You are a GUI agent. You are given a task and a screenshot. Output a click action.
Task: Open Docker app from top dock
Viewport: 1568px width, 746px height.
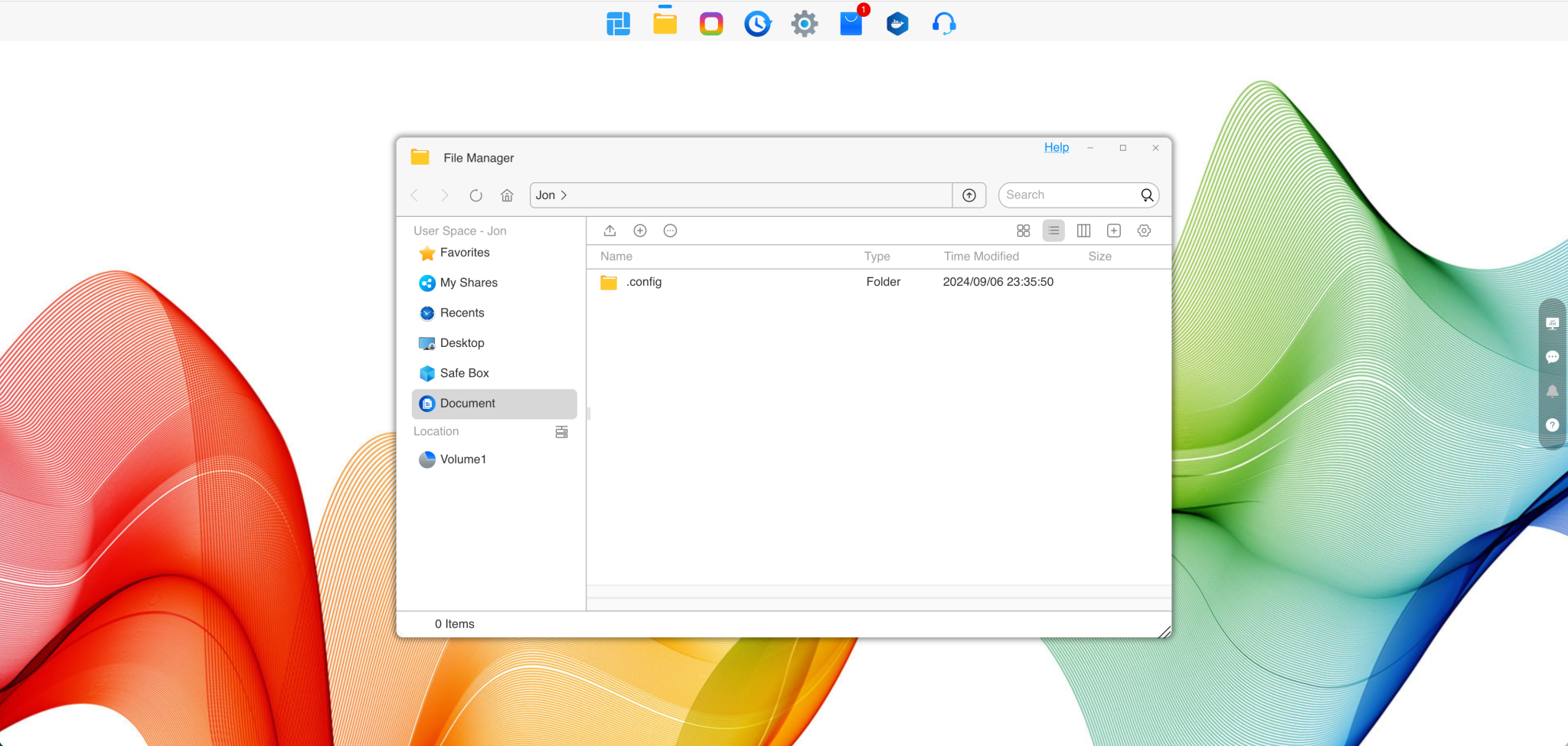pyautogui.click(x=897, y=24)
